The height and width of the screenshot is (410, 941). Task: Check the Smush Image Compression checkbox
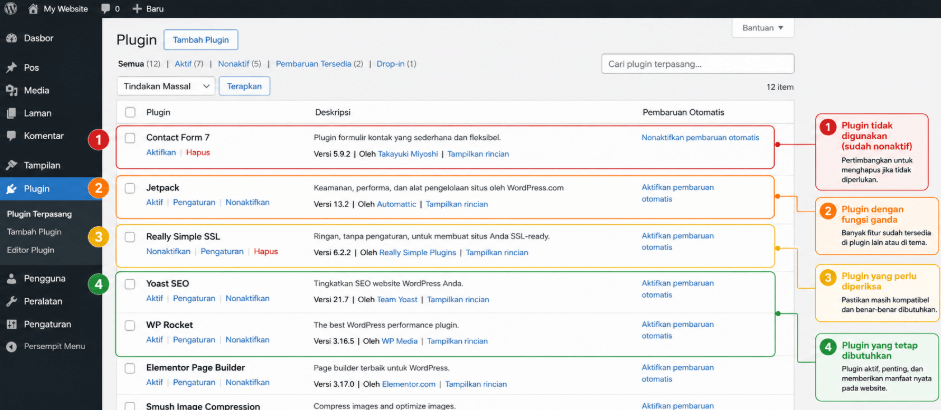coord(130,405)
